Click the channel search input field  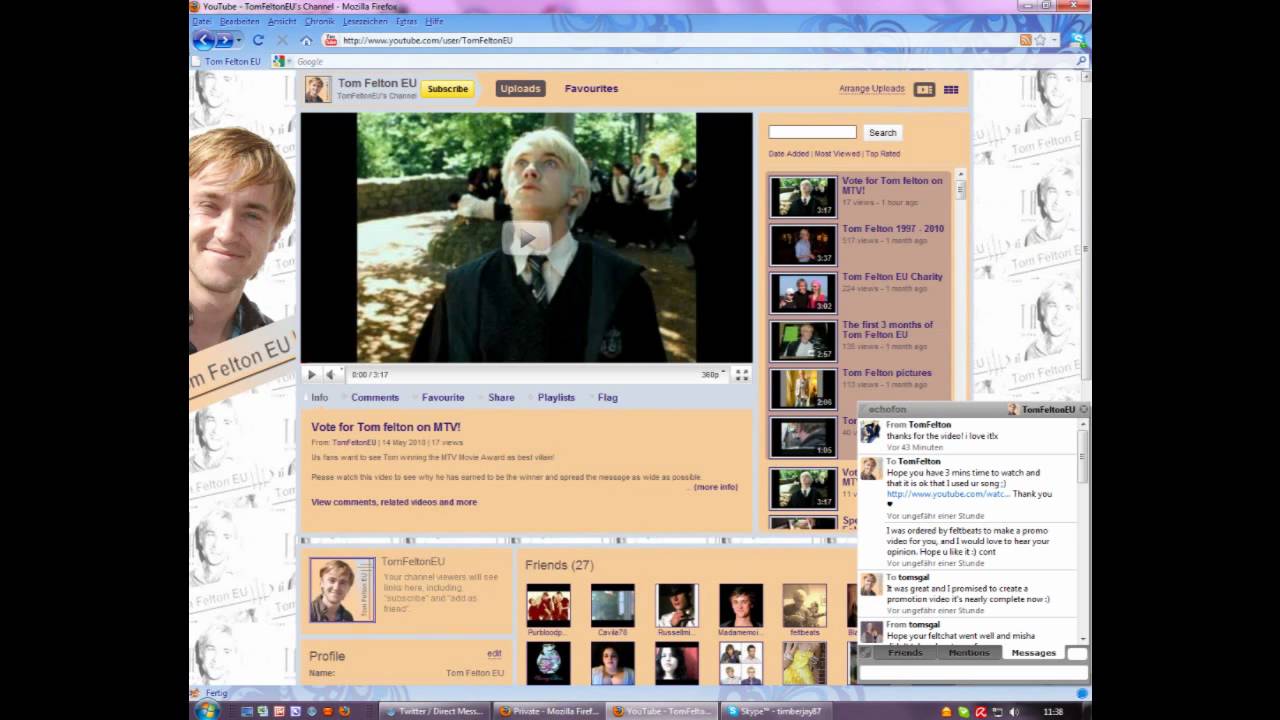812,132
